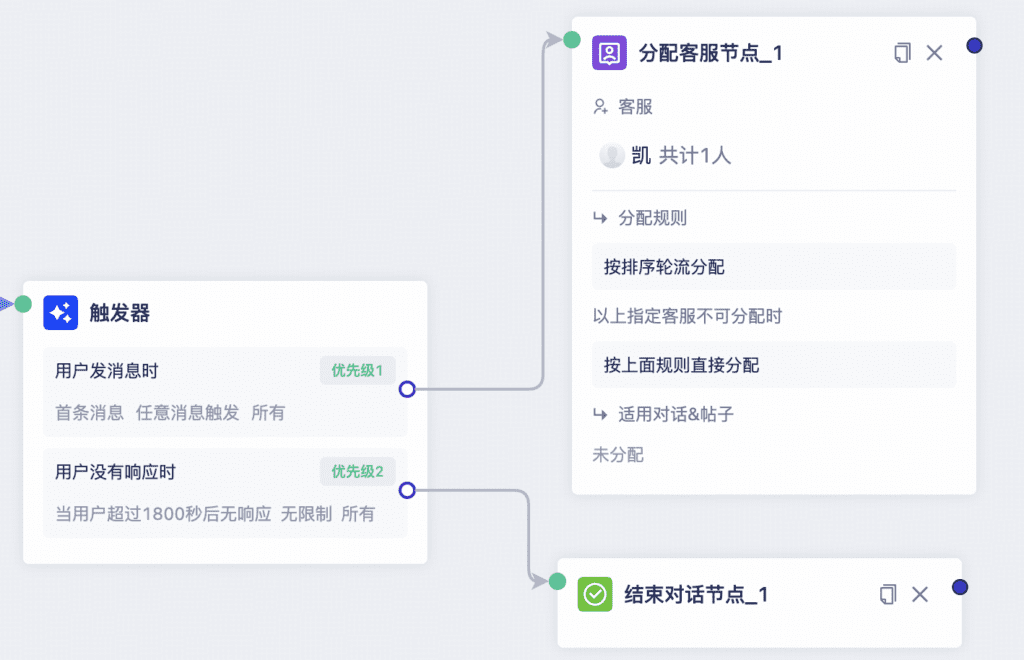Click the green end-conversation checkmark icon
The width and height of the screenshot is (1024, 660).
(595, 594)
